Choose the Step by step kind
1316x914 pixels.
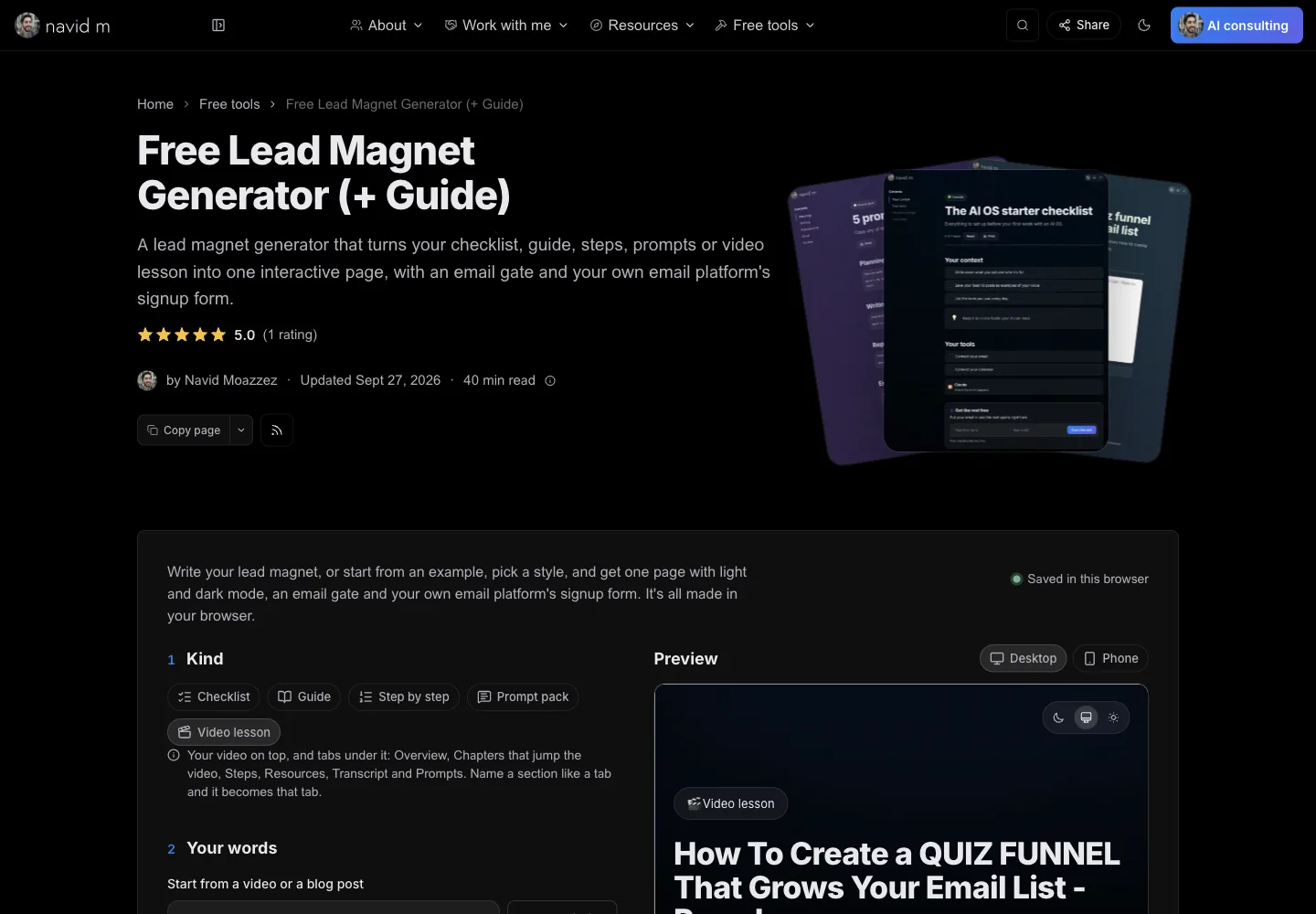tap(404, 696)
